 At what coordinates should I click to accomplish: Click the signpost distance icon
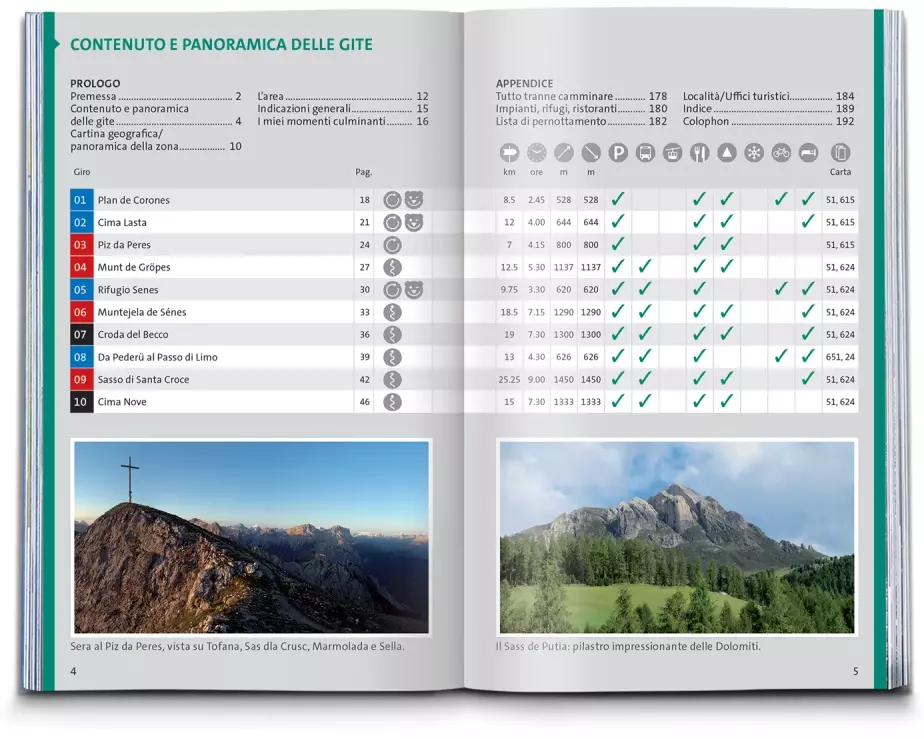510,153
